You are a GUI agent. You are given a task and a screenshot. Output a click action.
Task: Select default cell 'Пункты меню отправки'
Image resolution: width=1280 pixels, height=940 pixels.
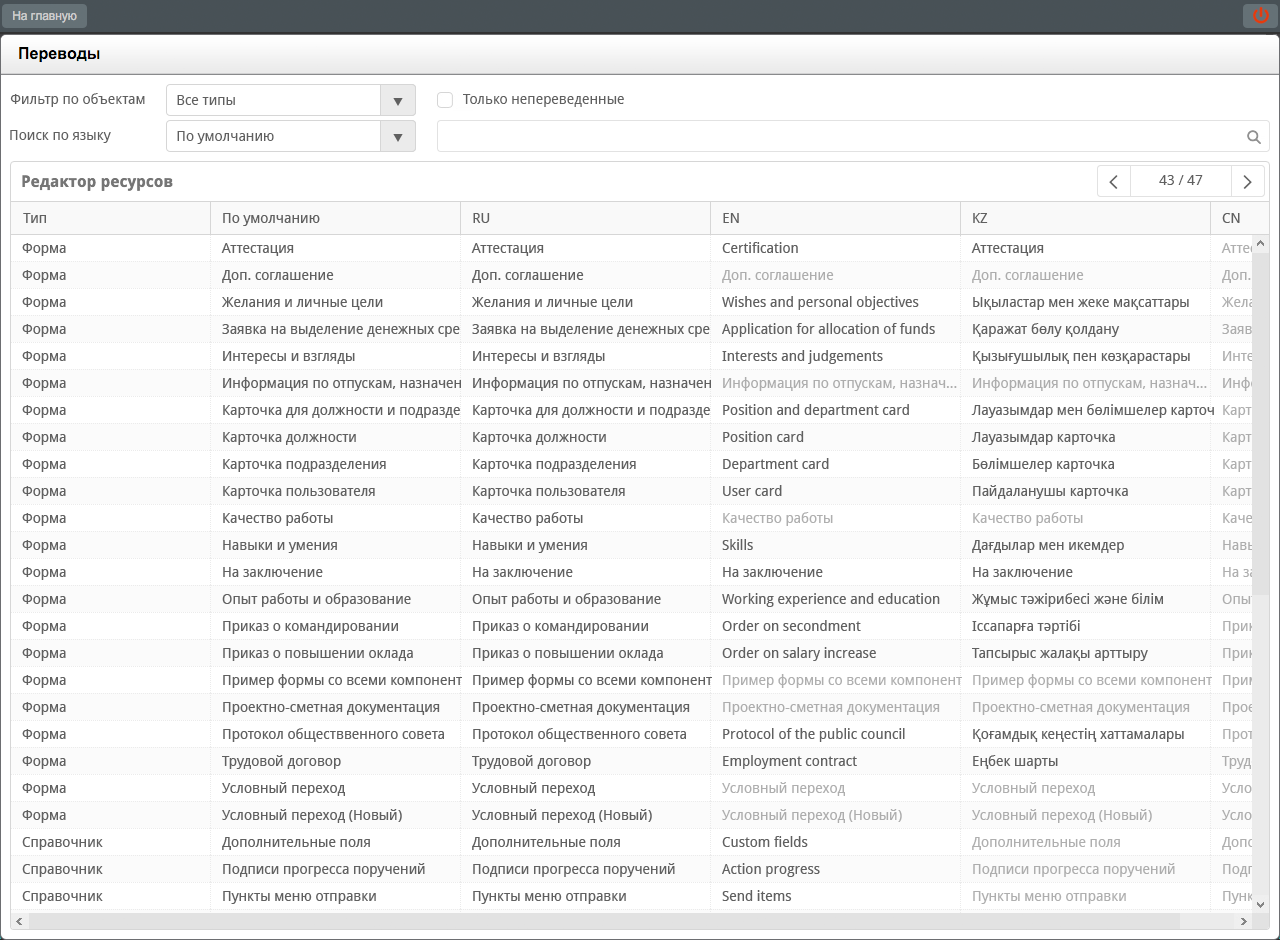point(336,896)
